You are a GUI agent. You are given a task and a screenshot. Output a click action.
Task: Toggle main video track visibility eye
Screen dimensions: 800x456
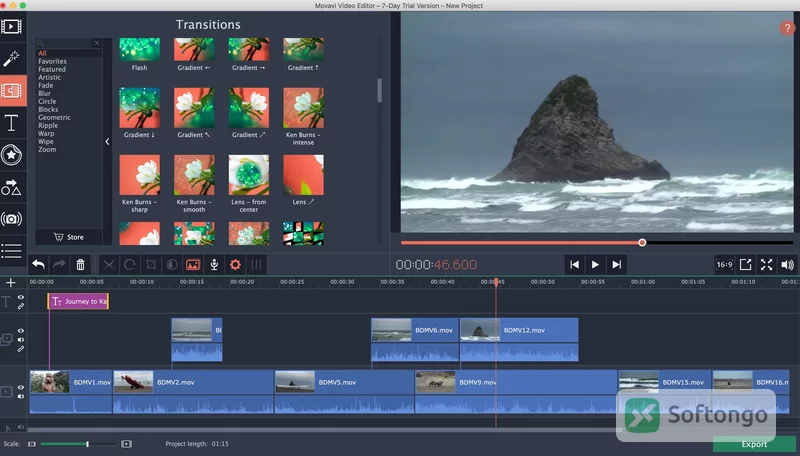click(x=21, y=387)
